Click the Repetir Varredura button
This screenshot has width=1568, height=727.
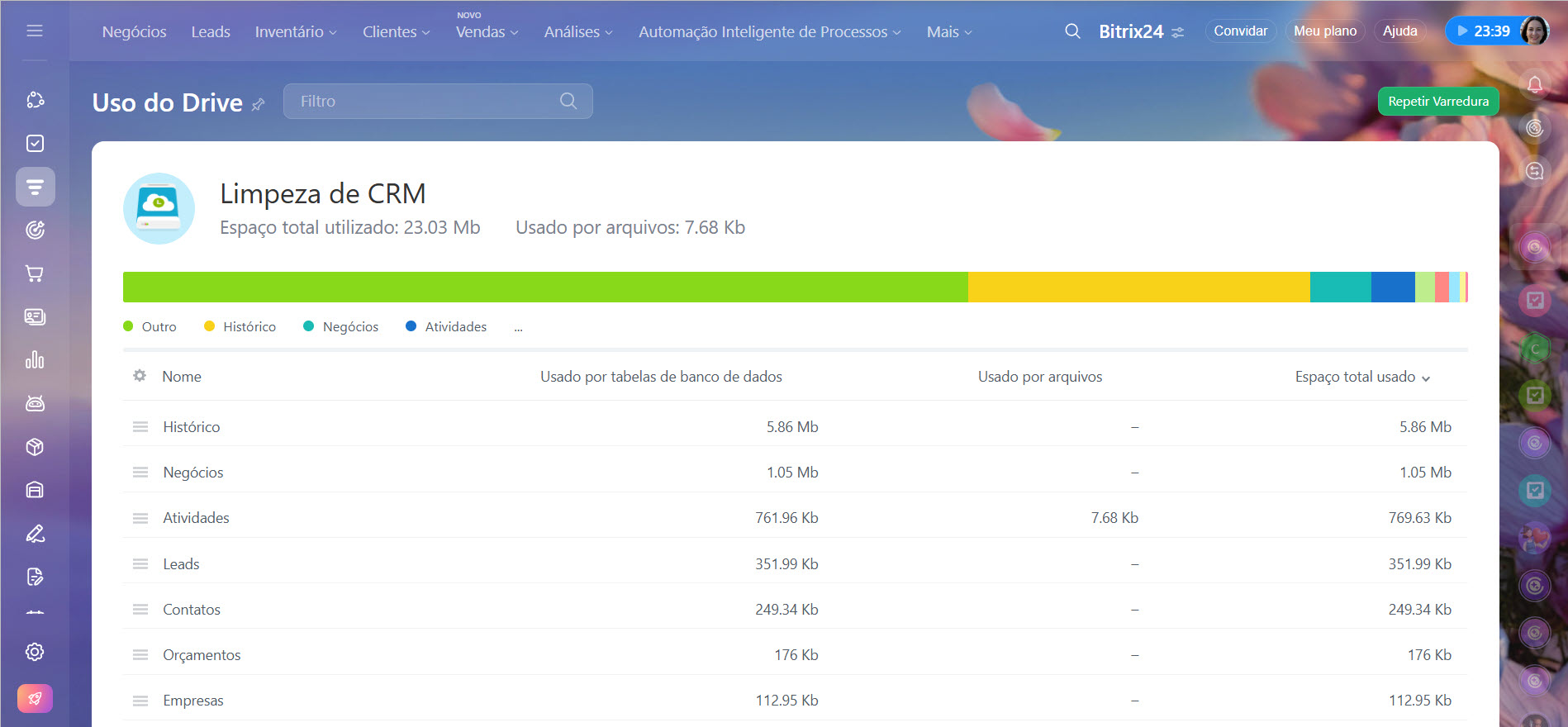(x=1437, y=102)
